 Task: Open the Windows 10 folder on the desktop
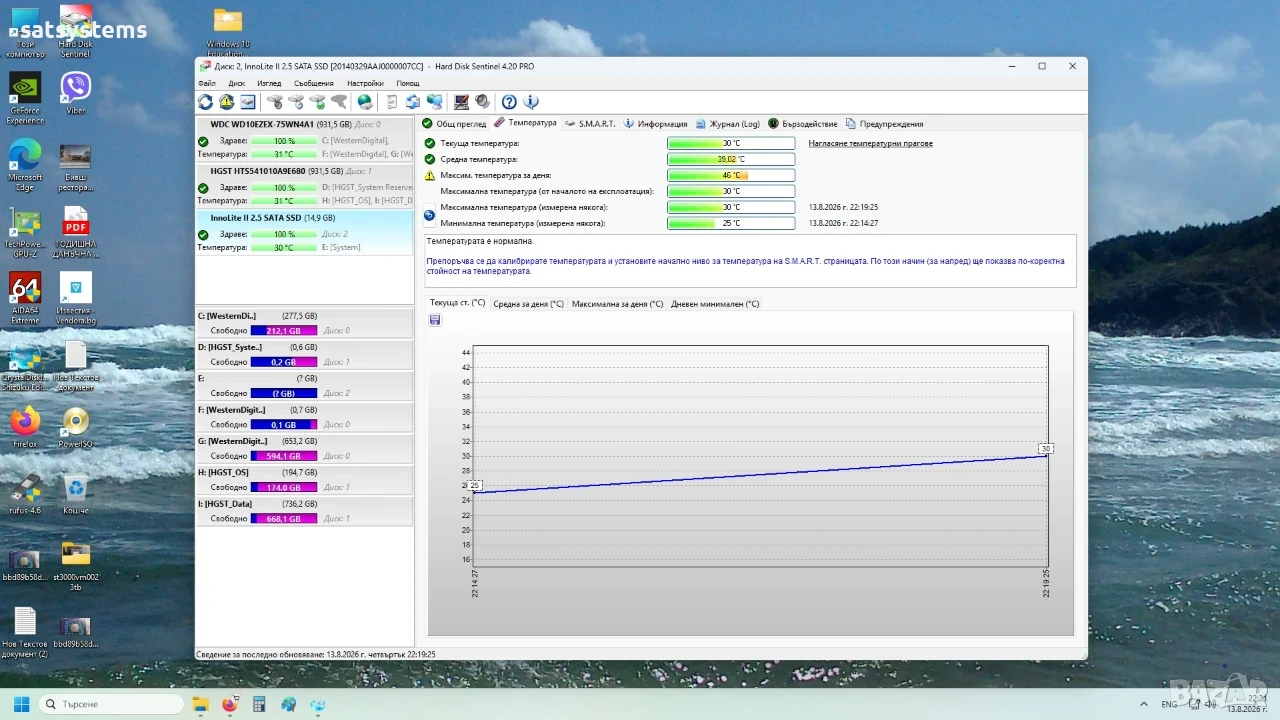point(228,31)
